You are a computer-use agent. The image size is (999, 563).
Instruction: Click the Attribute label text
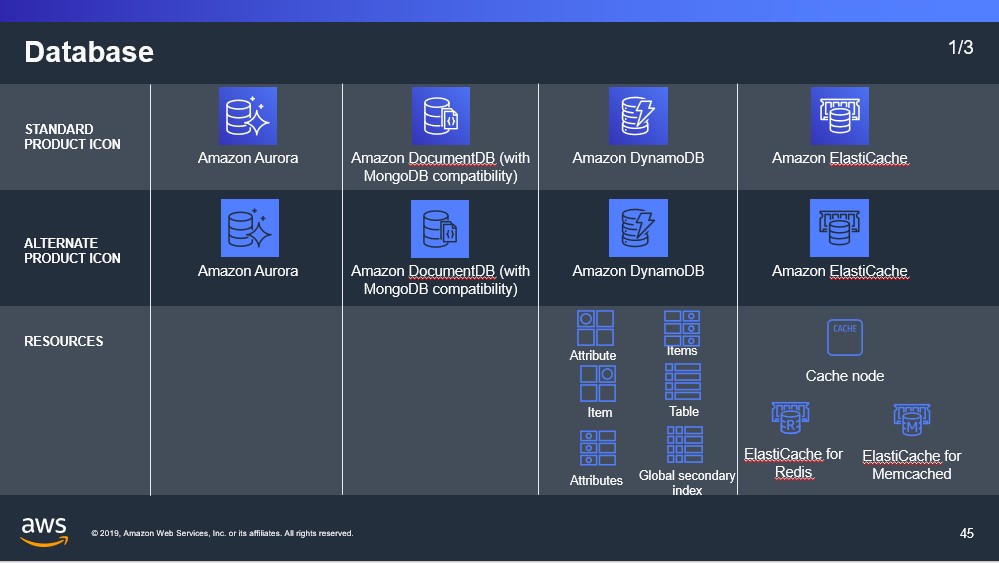click(593, 355)
